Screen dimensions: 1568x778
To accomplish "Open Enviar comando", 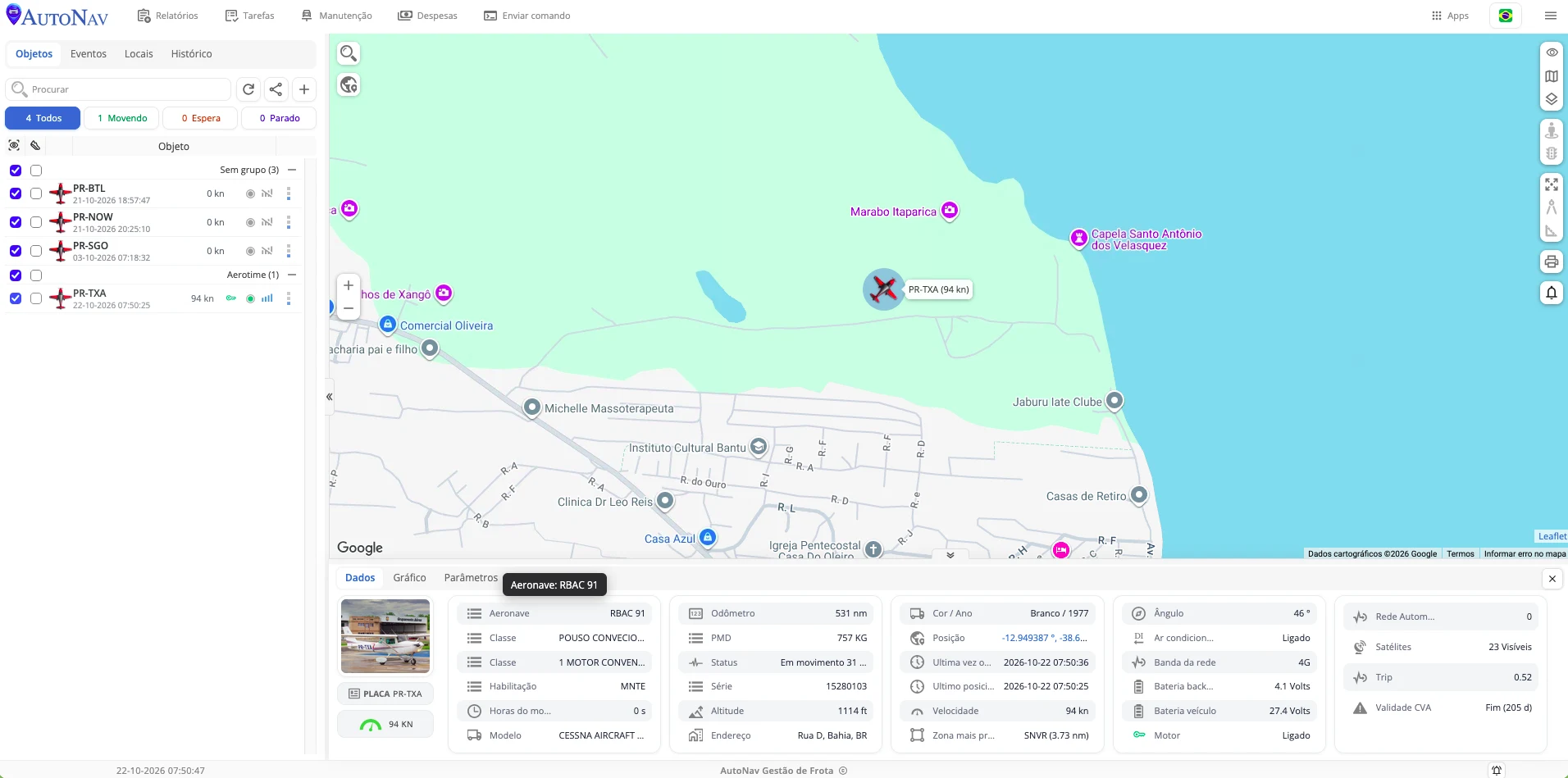I will tap(527, 16).
